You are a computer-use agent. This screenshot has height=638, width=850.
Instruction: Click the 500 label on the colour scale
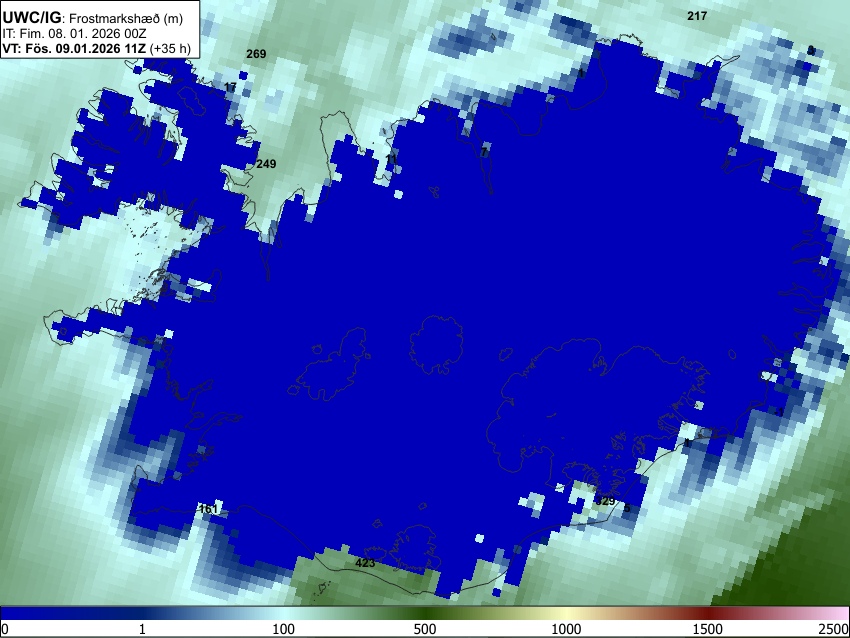424,629
